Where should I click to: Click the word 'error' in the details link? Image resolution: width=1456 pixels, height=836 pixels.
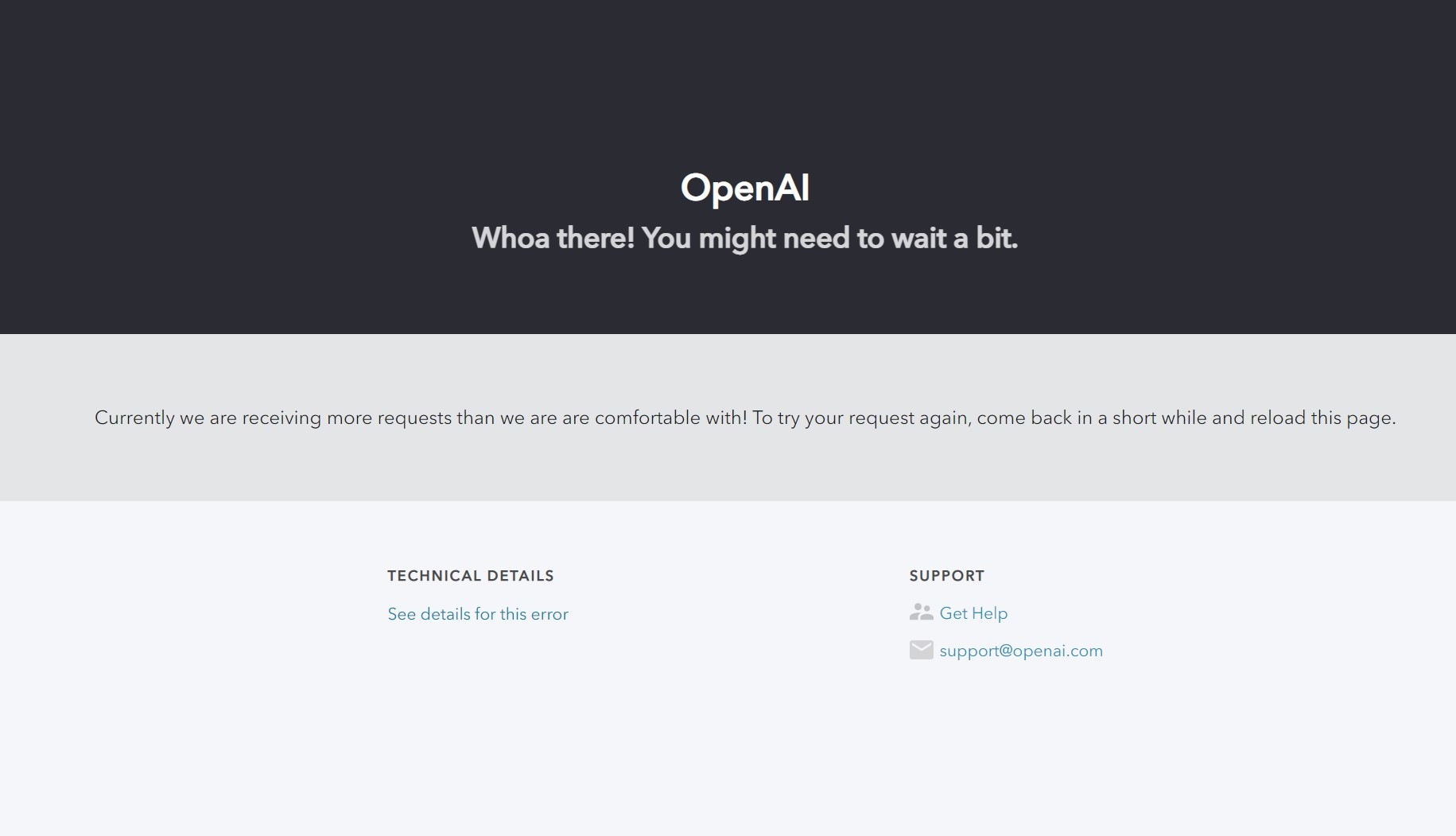point(549,614)
